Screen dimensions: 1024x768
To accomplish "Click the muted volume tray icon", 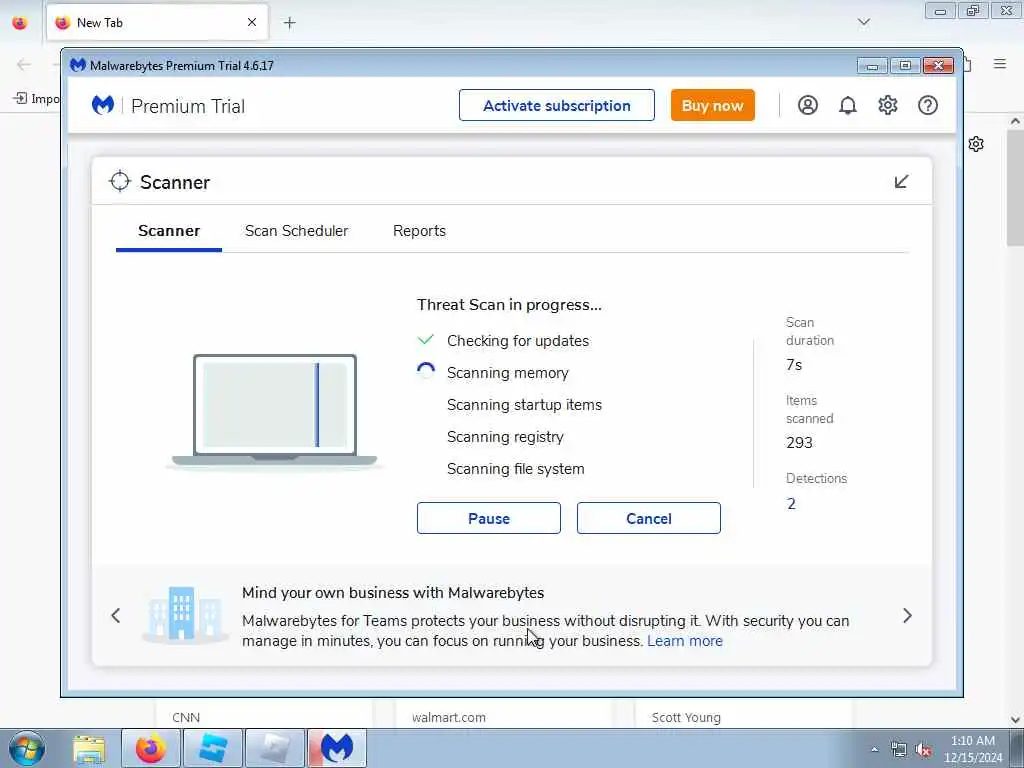I will click(923, 750).
